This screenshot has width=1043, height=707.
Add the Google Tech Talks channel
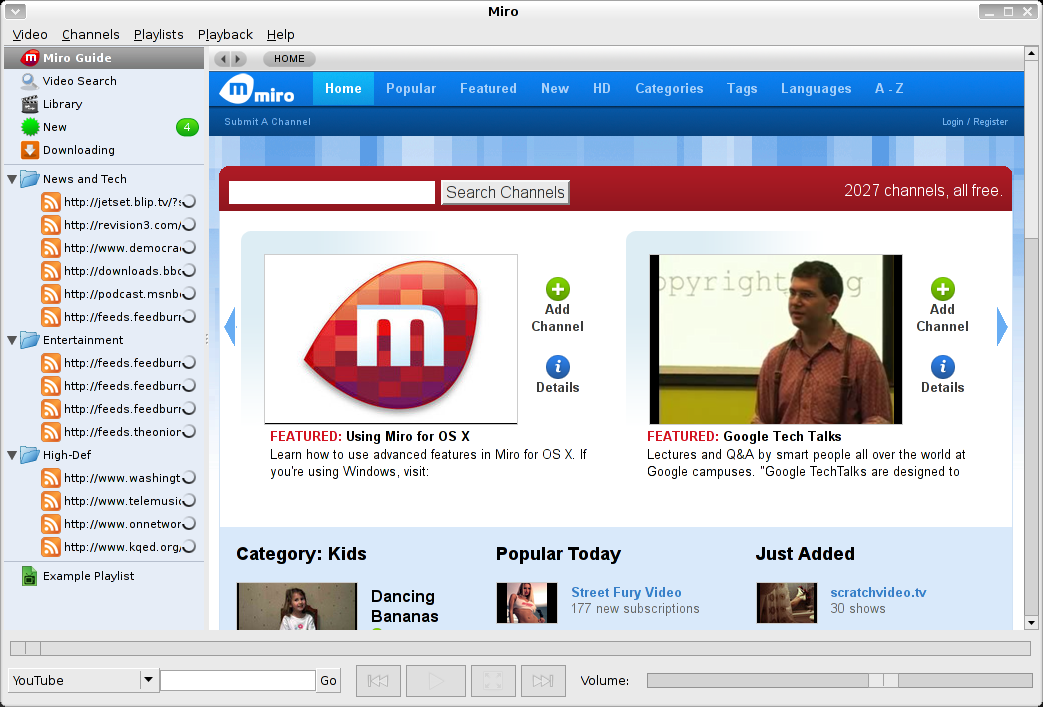pyautogui.click(x=942, y=306)
